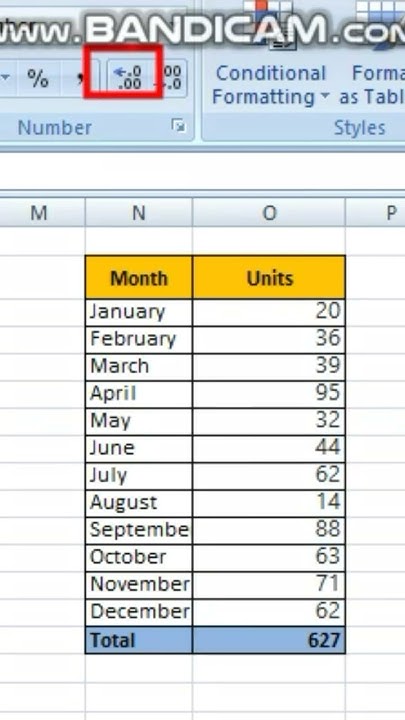This screenshot has height=720, width=405.
Task: Select the Units header cell
Action: [269, 278]
